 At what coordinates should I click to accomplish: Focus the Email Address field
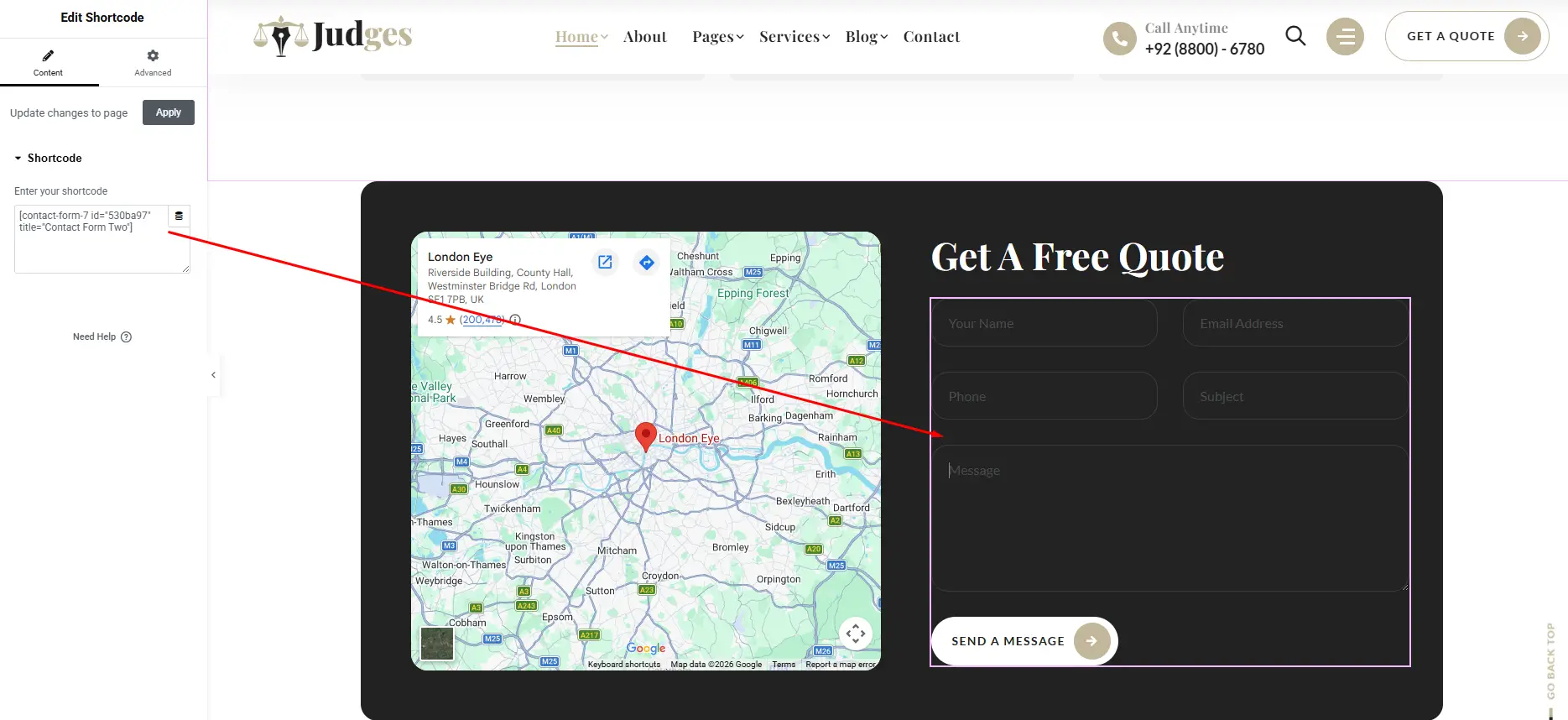[1296, 323]
